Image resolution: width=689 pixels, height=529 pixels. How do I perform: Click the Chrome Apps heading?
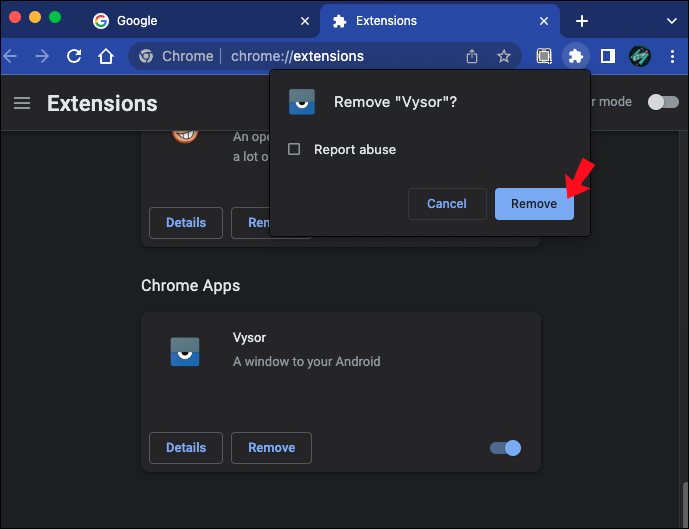tap(190, 286)
